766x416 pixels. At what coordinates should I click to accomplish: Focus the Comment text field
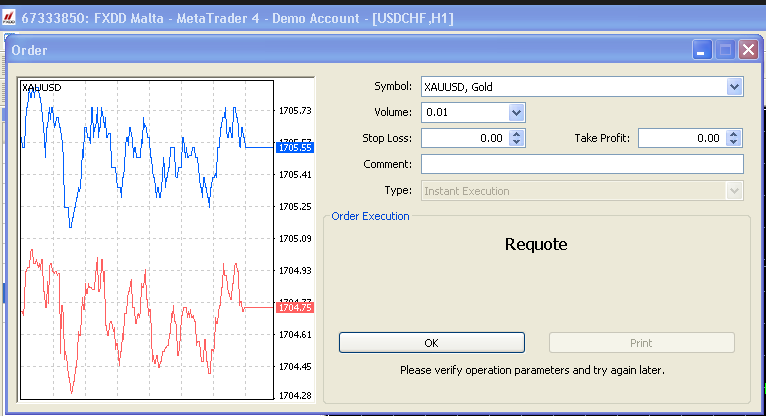coord(582,164)
